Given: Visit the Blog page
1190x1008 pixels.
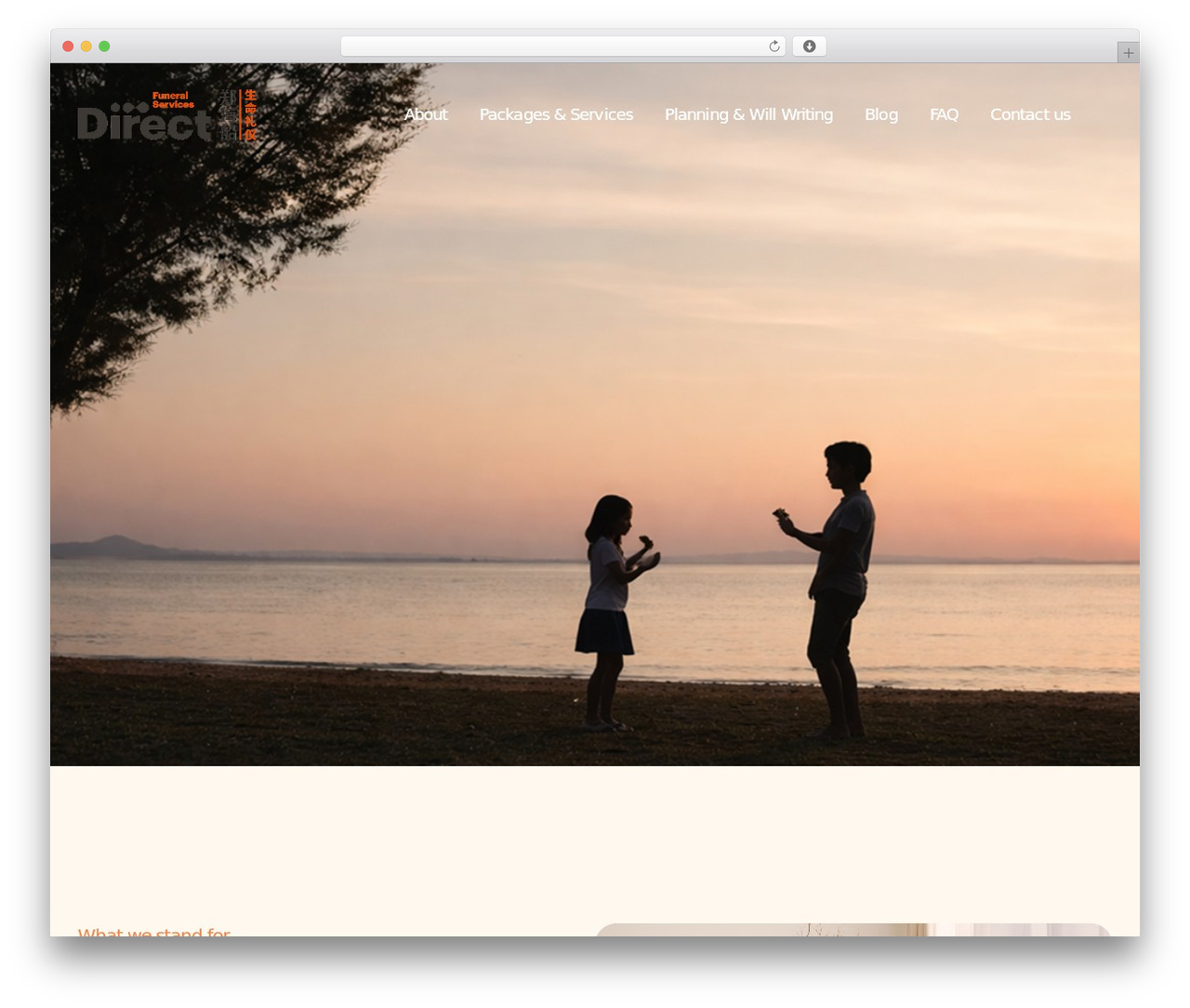Looking at the screenshot, I should [x=881, y=114].
